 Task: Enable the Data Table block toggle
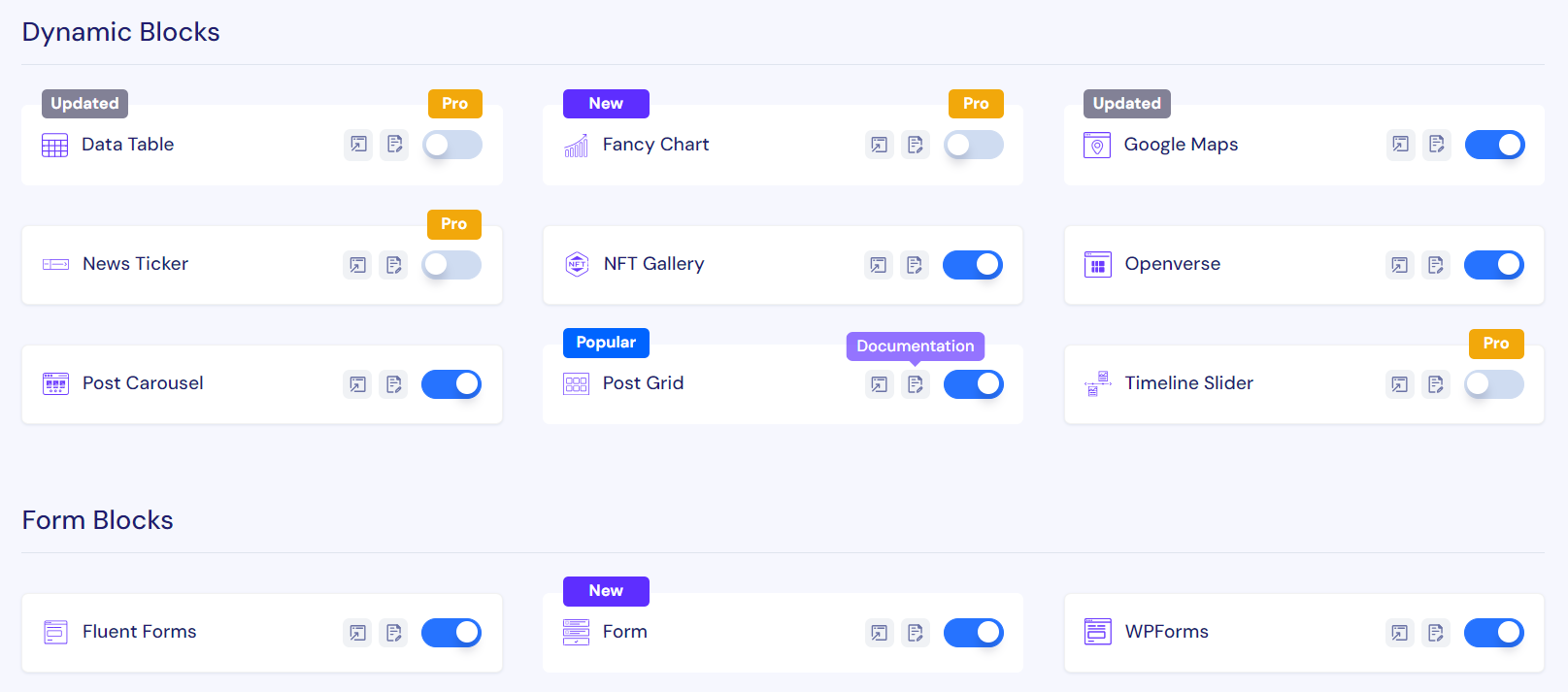pos(452,145)
